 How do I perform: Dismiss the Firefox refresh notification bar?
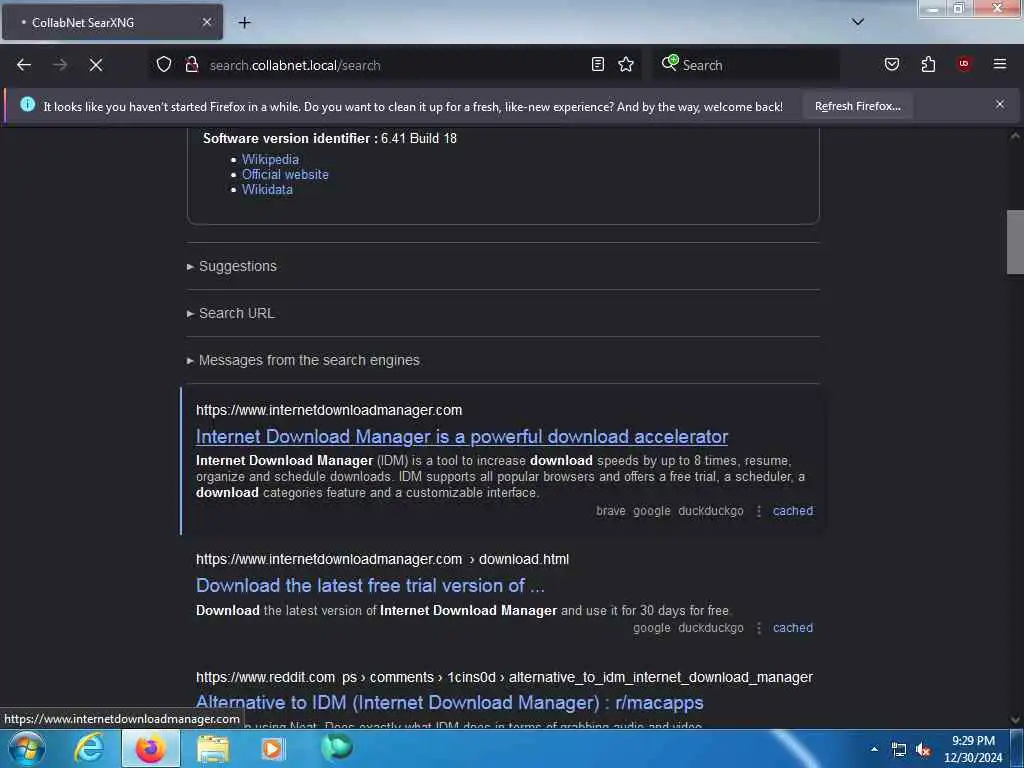coord(1000,104)
